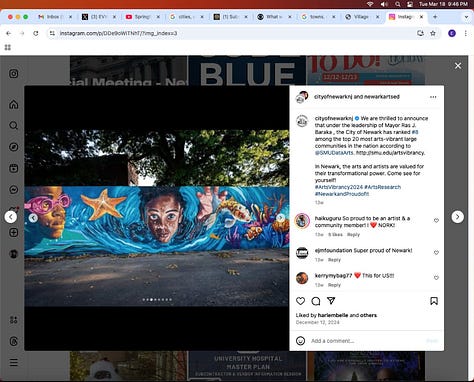
Task: Go to previous post arrow
Action: [x=11, y=217]
